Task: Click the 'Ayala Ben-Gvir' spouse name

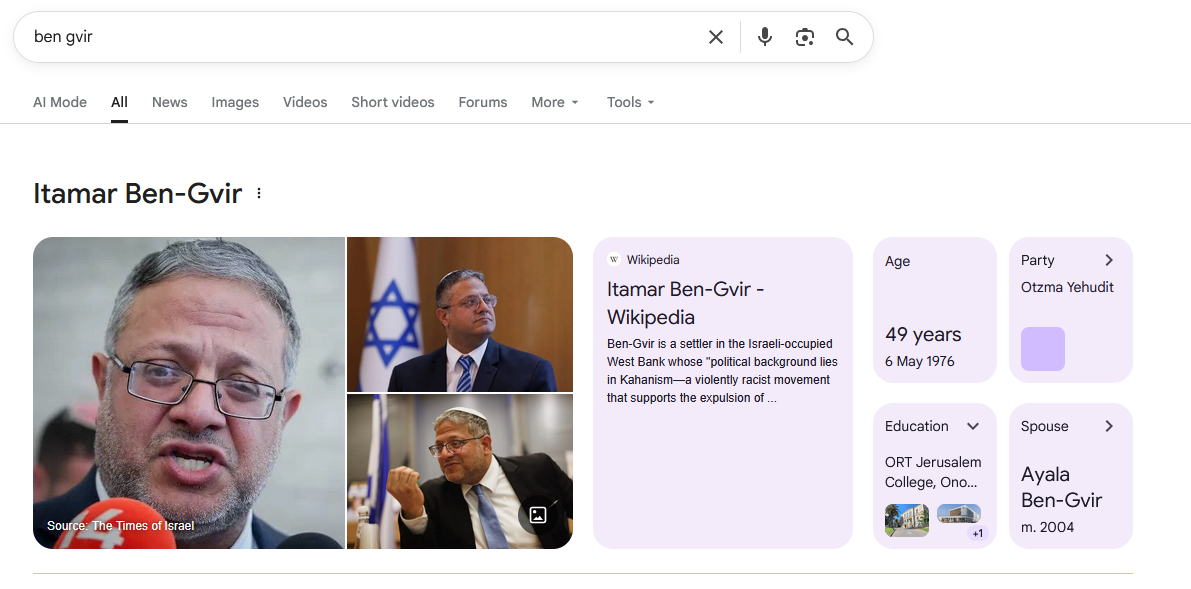Action: point(1061,487)
